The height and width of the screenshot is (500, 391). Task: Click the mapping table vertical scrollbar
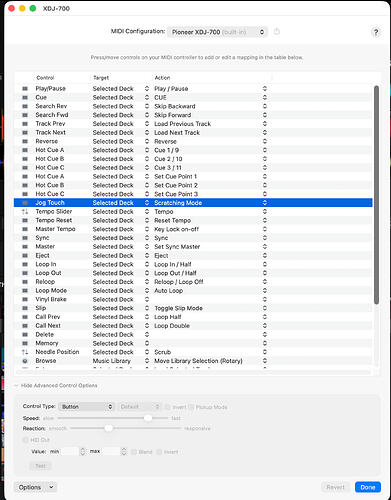pos(376,195)
